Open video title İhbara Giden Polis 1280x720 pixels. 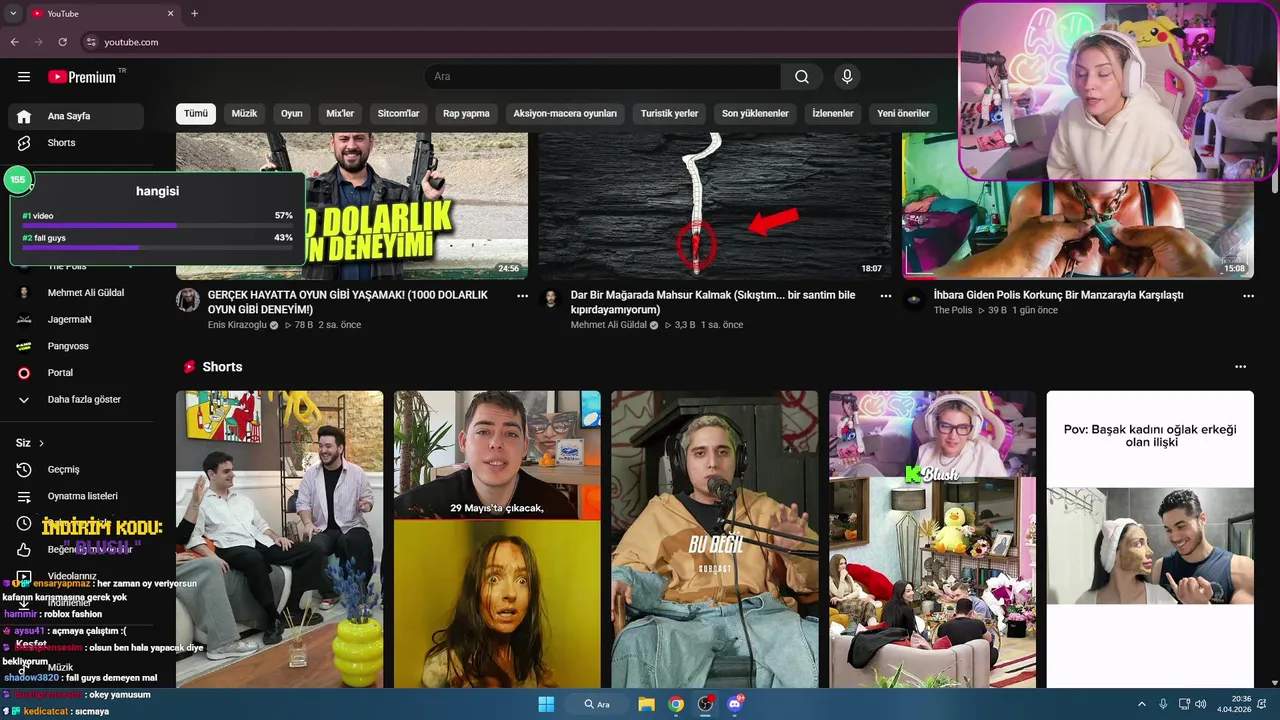coord(1058,295)
